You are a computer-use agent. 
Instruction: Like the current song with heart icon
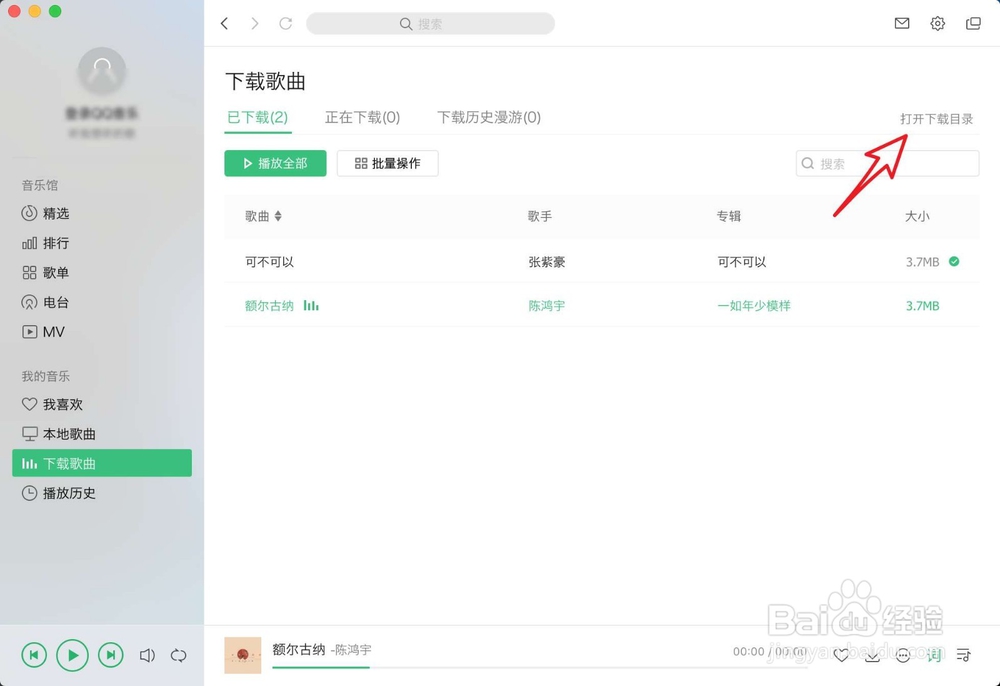841,655
